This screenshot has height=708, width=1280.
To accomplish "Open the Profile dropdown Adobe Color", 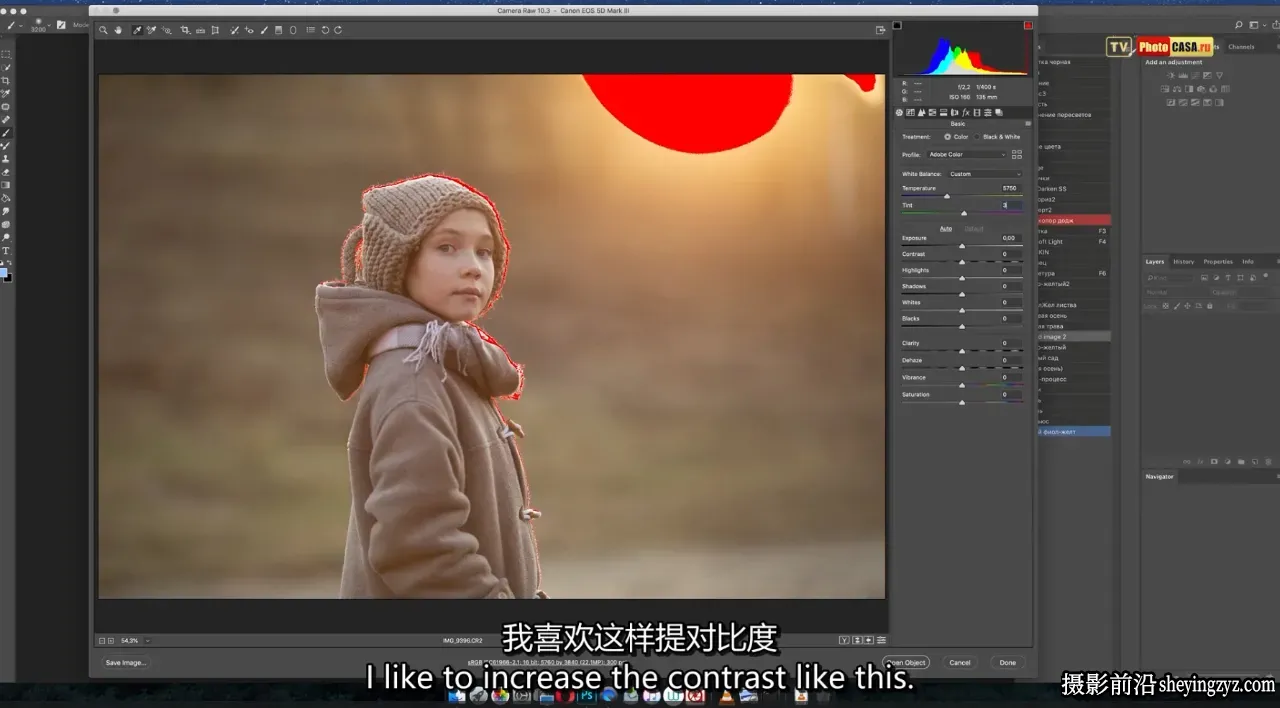I will click(967, 155).
